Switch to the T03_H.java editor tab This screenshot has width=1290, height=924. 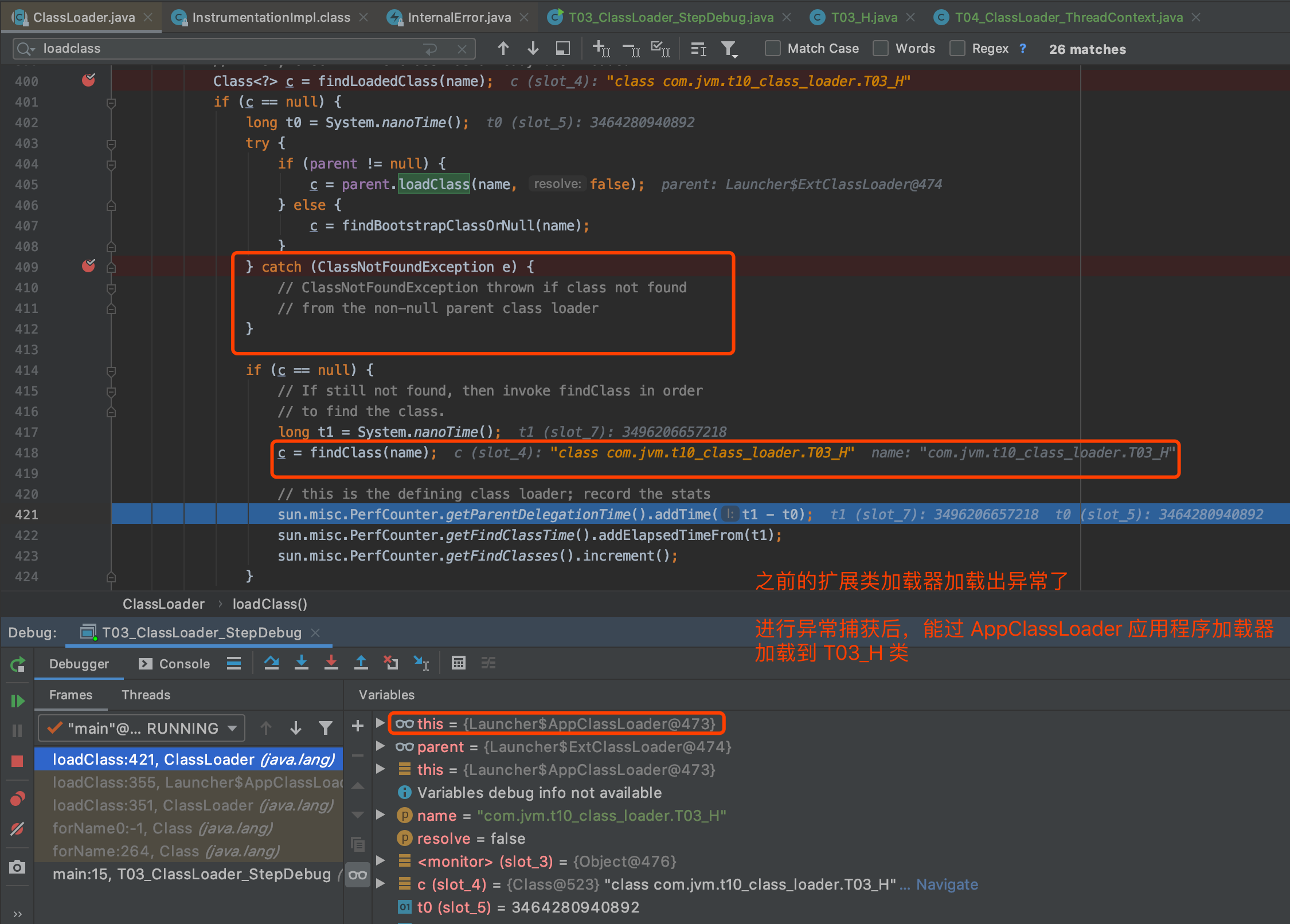(863, 17)
